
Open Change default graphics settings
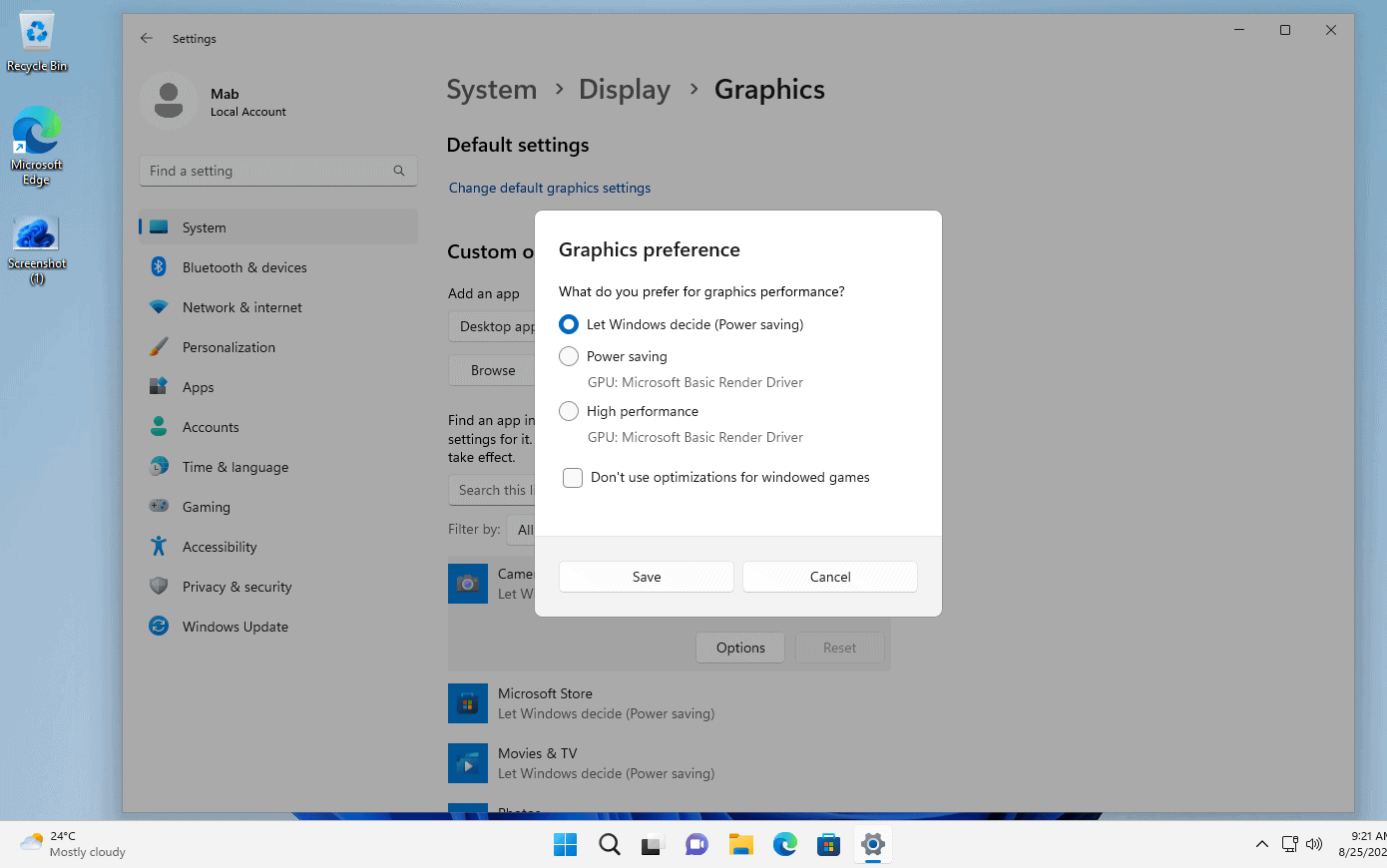(x=550, y=188)
